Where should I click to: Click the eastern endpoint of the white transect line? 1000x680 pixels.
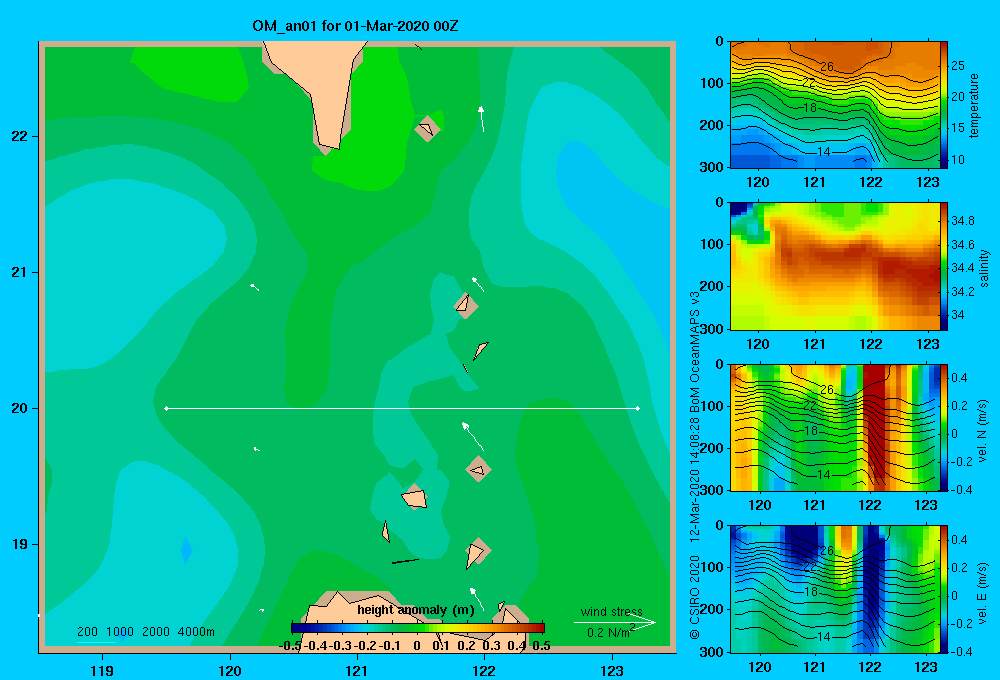638,408
